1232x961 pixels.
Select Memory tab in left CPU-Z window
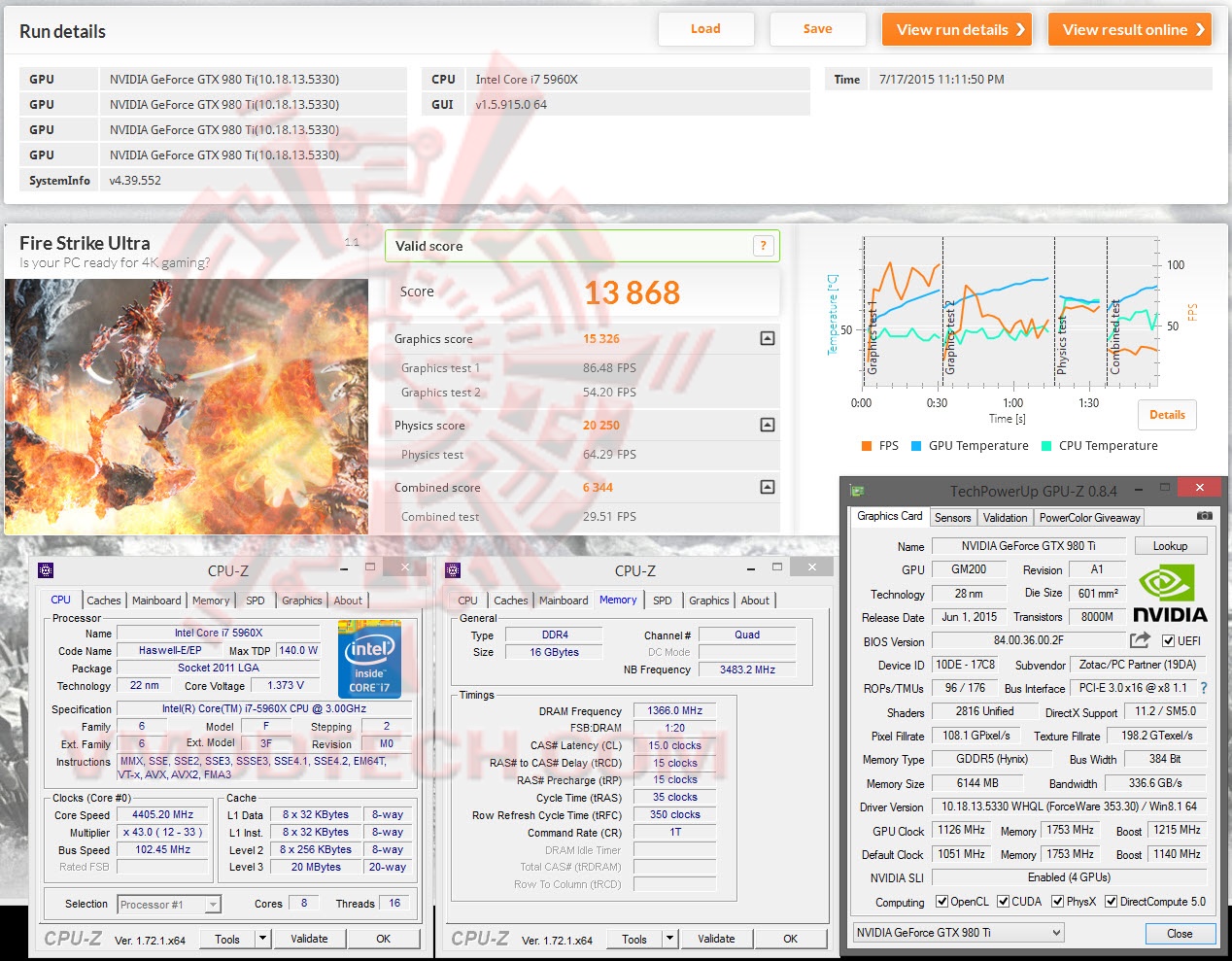(211, 601)
